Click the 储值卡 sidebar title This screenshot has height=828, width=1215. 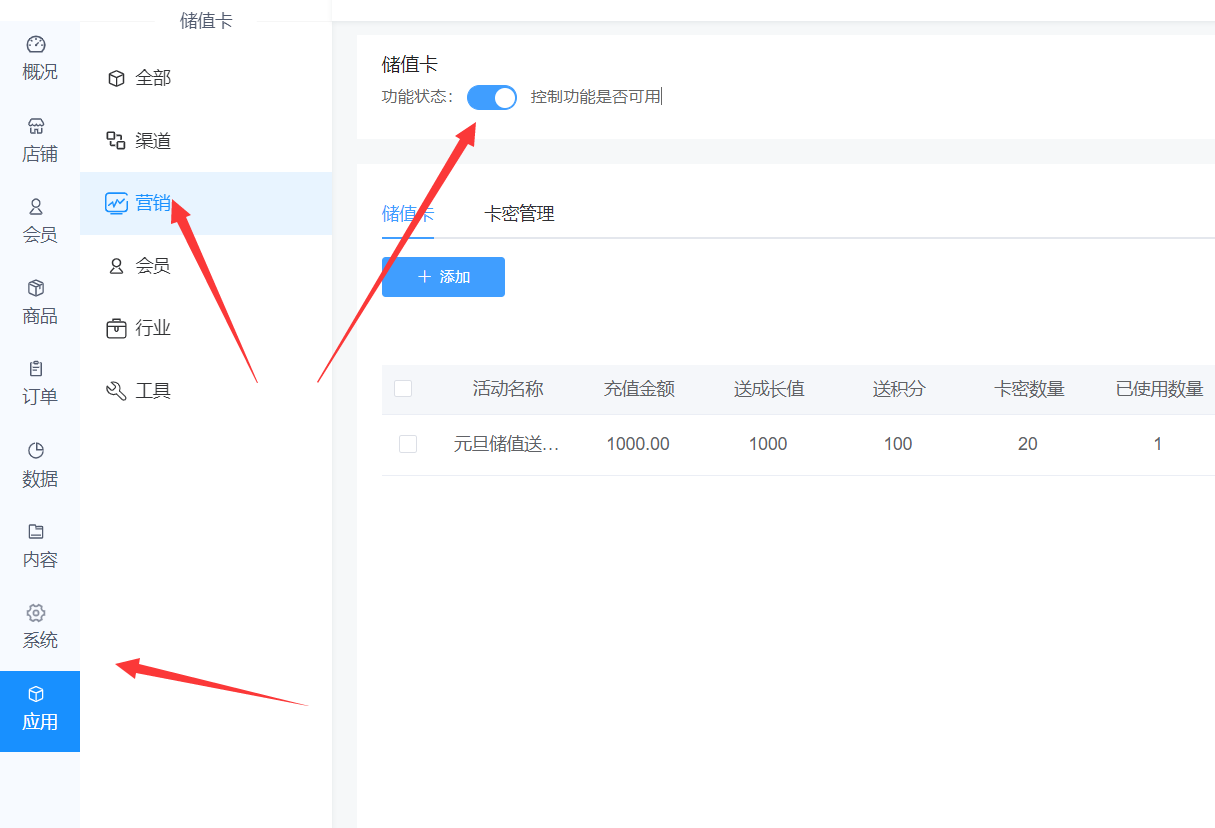coord(206,20)
